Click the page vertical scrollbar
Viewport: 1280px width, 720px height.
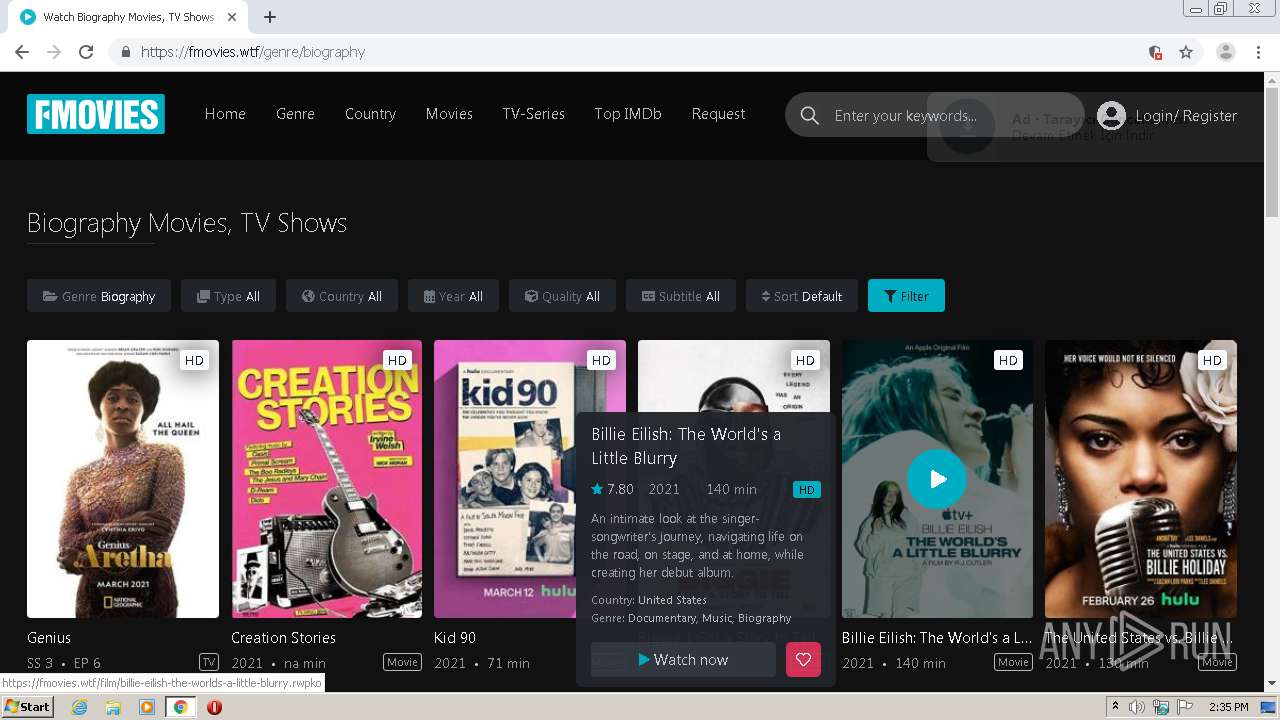click(1272, 150)
